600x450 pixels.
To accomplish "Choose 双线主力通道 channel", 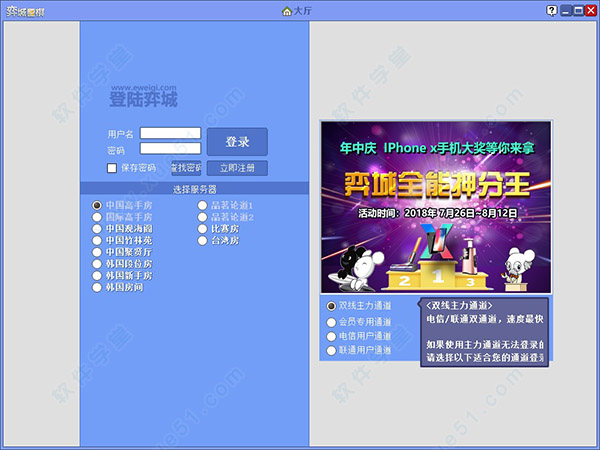I will tap(331, 306).
